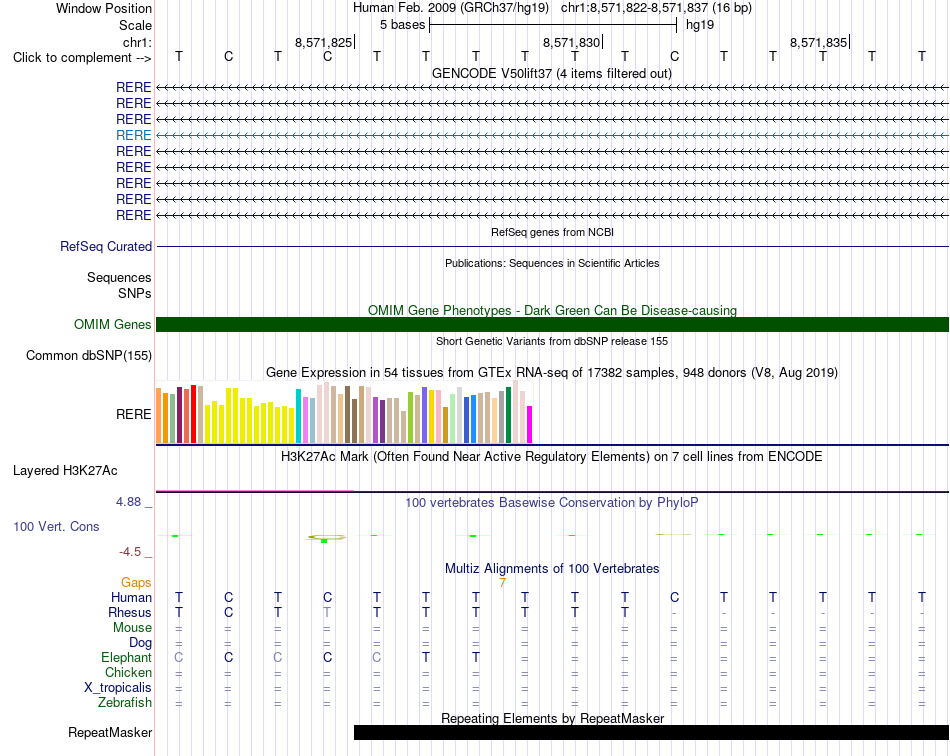Click the Elephant alignment row label
The height and width of the screenshot is (756, 950).
click(x=127, y=657)
